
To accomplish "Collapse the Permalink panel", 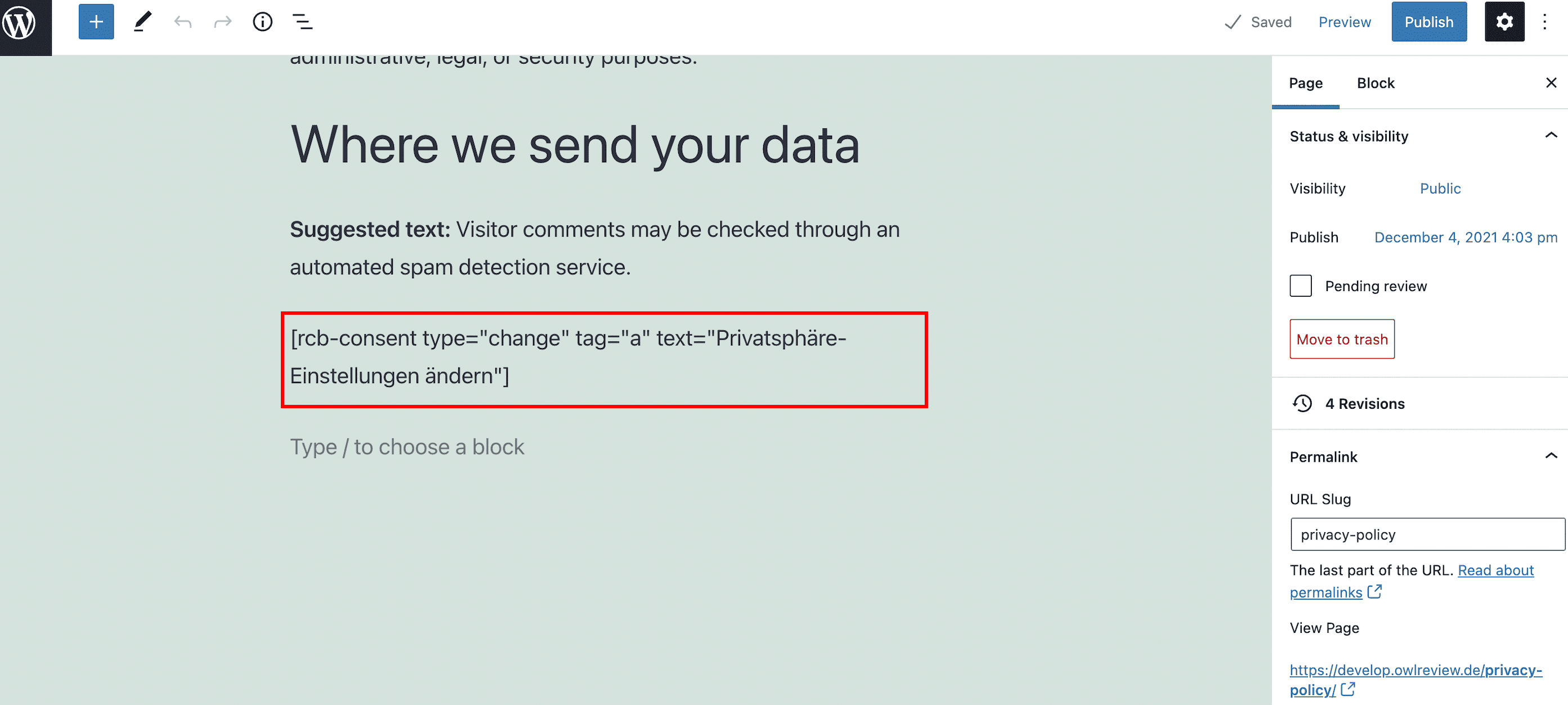I will click(x=1551, y=457).
